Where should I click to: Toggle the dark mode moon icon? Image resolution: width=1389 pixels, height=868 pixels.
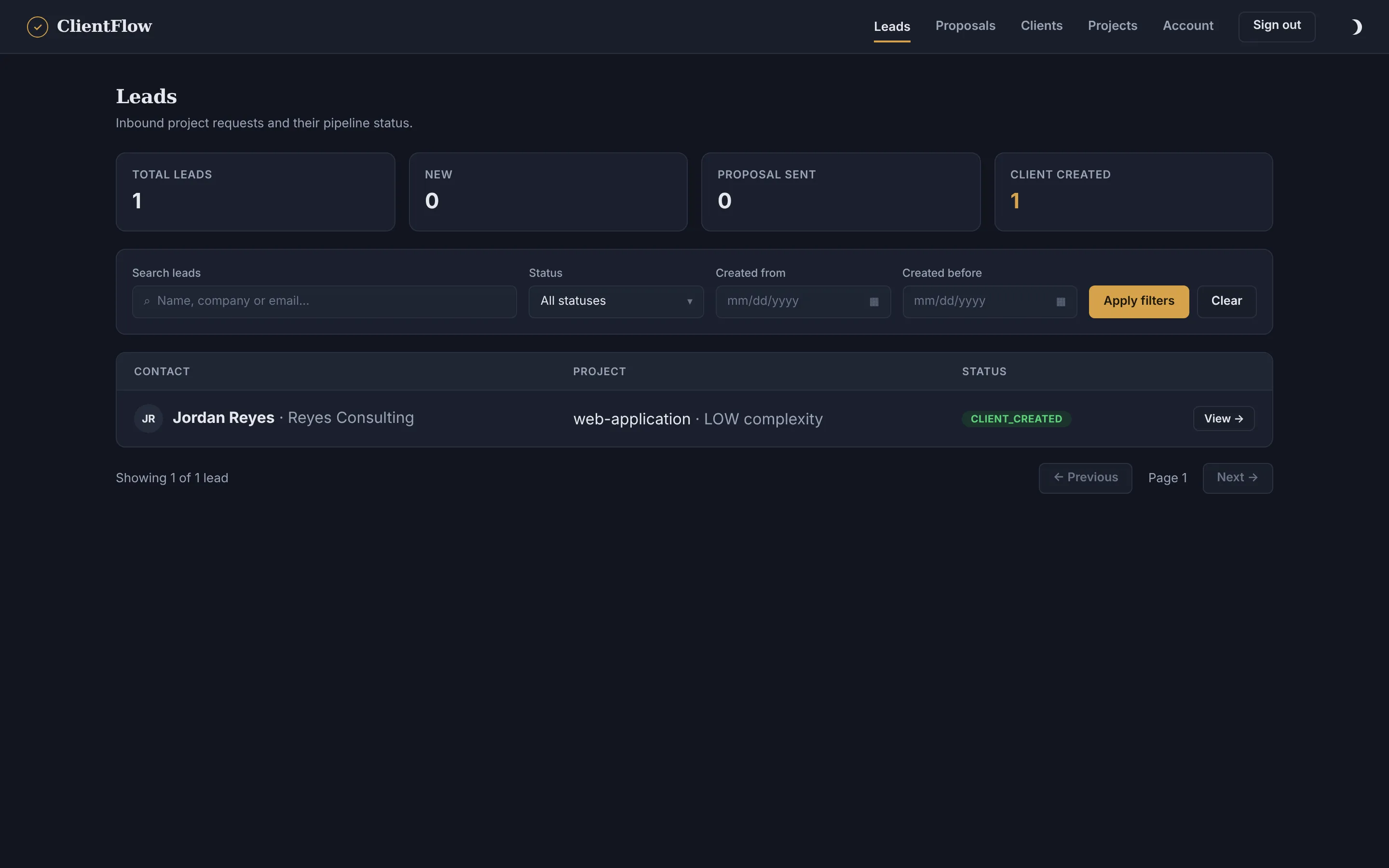tap(1356, 27)
